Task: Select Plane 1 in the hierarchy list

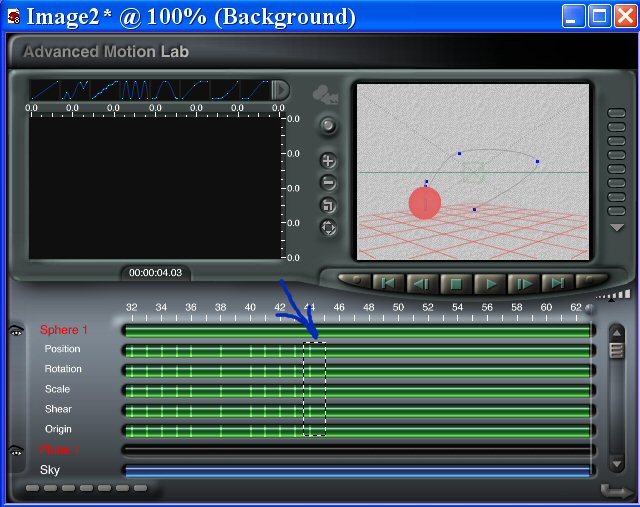Action: click(59, 449)
